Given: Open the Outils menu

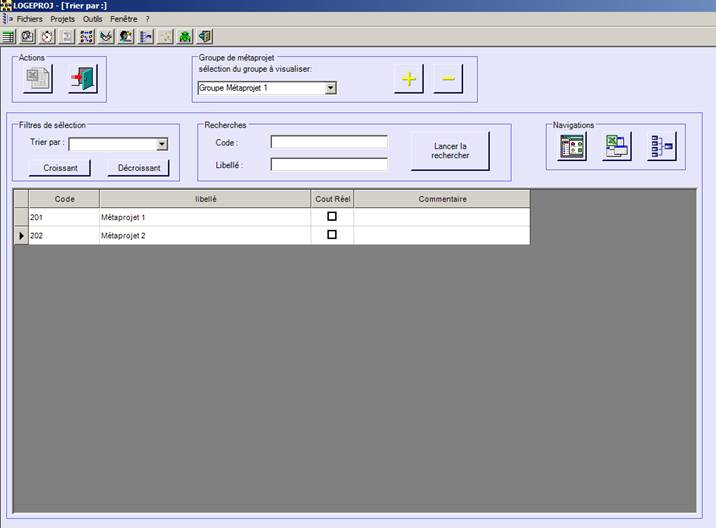Looking at the screenshot, I should [92, 19].
